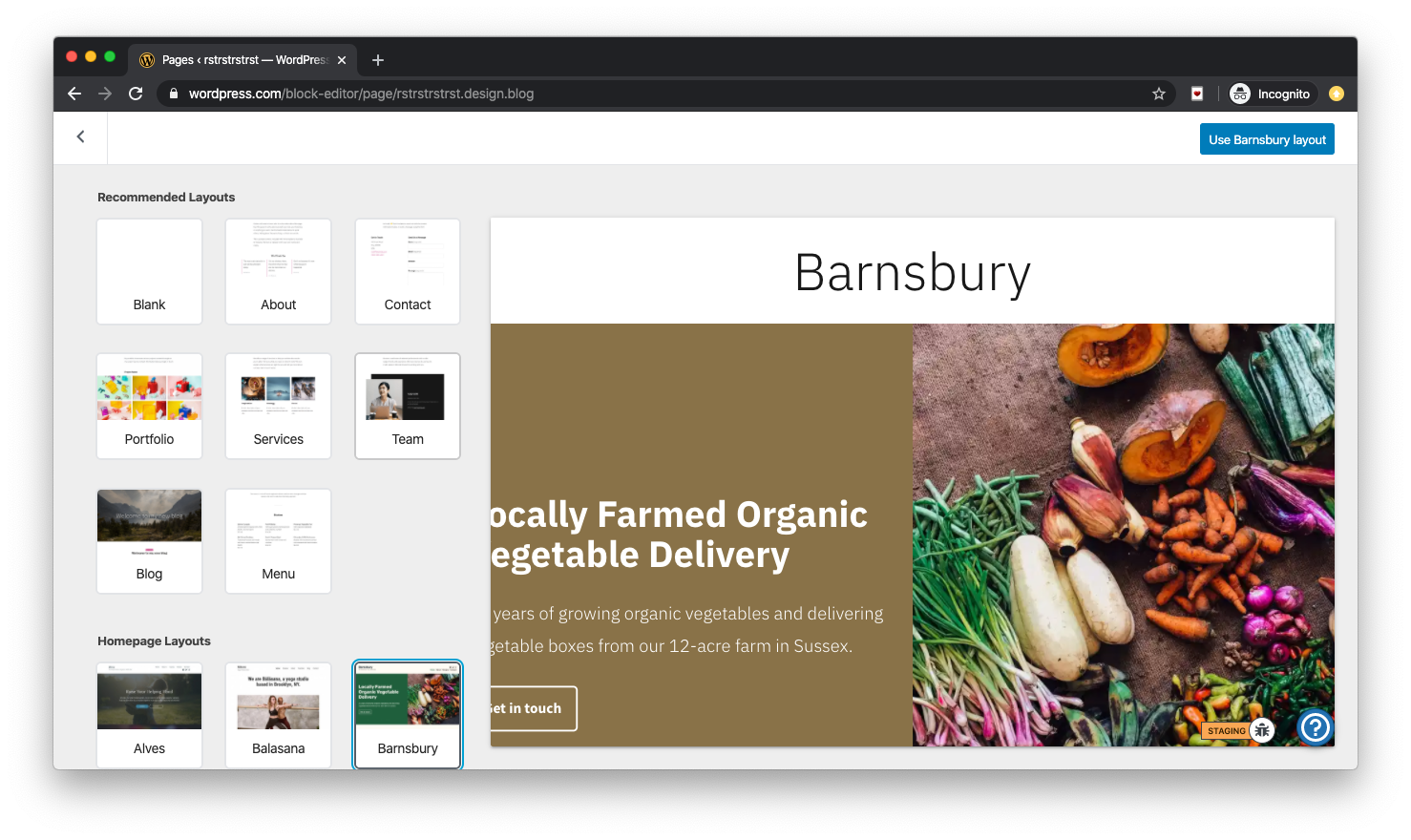Open the Pocket extension icon in toolbar

click(x=1197, y=94)
